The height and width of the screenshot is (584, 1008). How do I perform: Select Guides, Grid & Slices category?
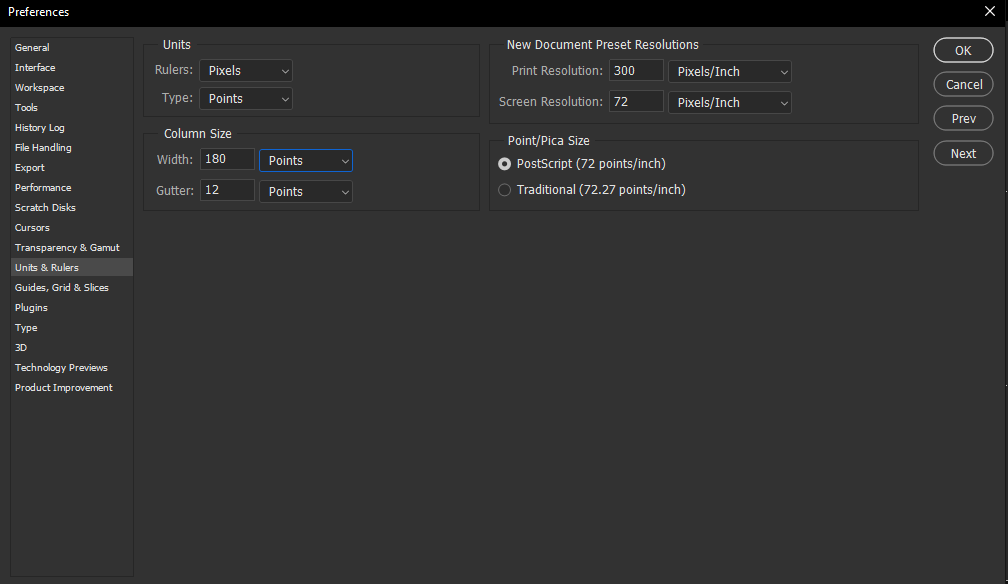tap(62, 288)
